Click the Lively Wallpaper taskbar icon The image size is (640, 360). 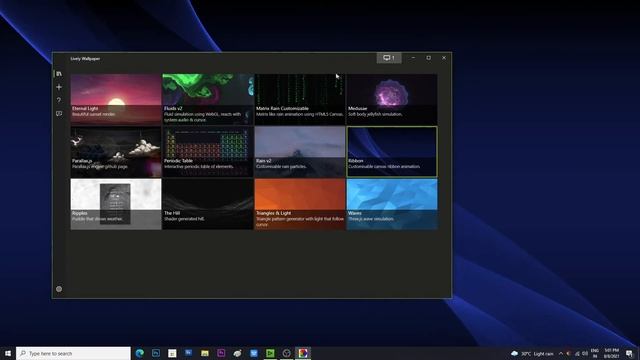(x=303, y=353)
